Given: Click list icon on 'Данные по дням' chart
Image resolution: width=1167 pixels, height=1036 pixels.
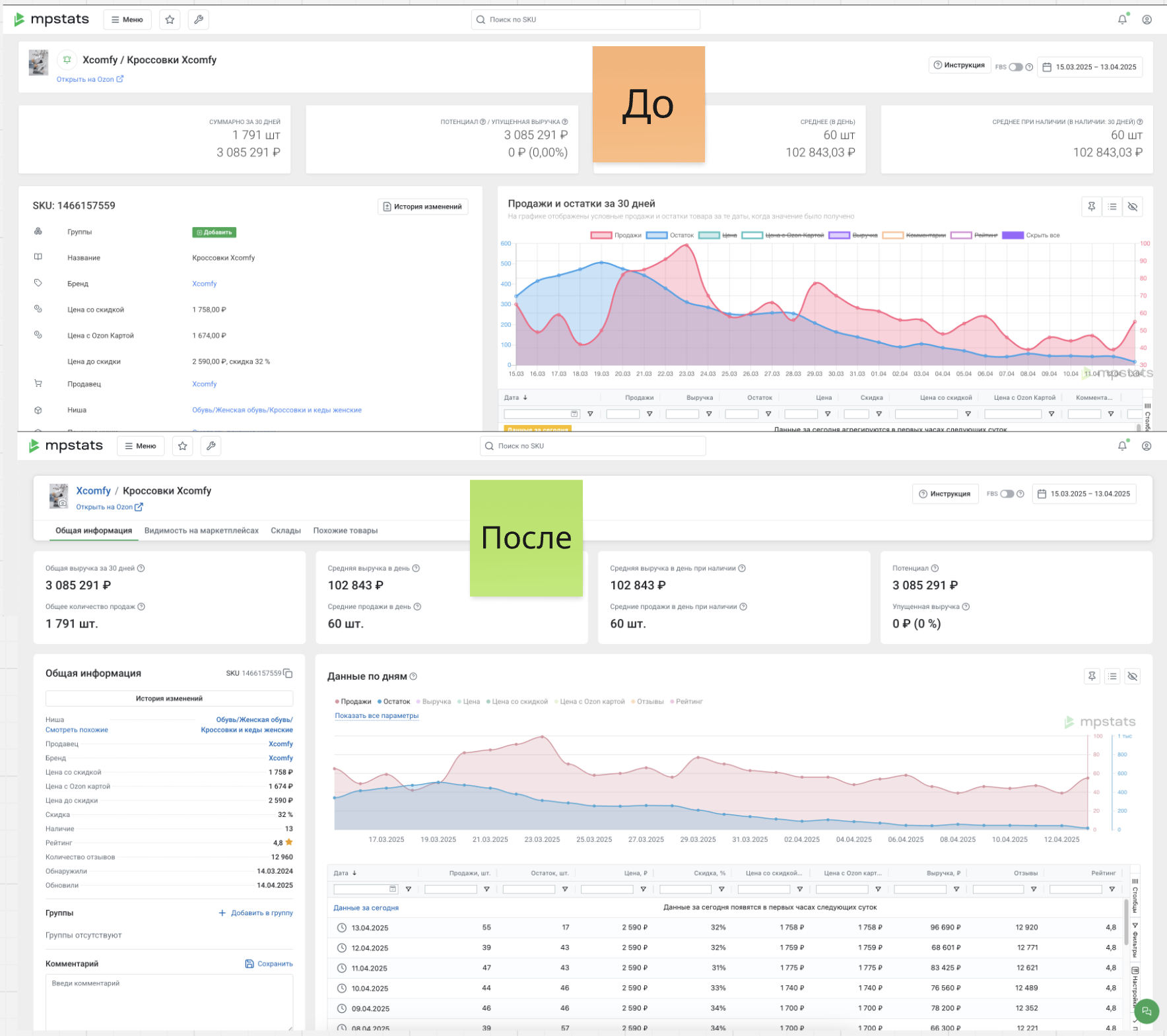Looking at the screenshot, I should coord(1112,676).
